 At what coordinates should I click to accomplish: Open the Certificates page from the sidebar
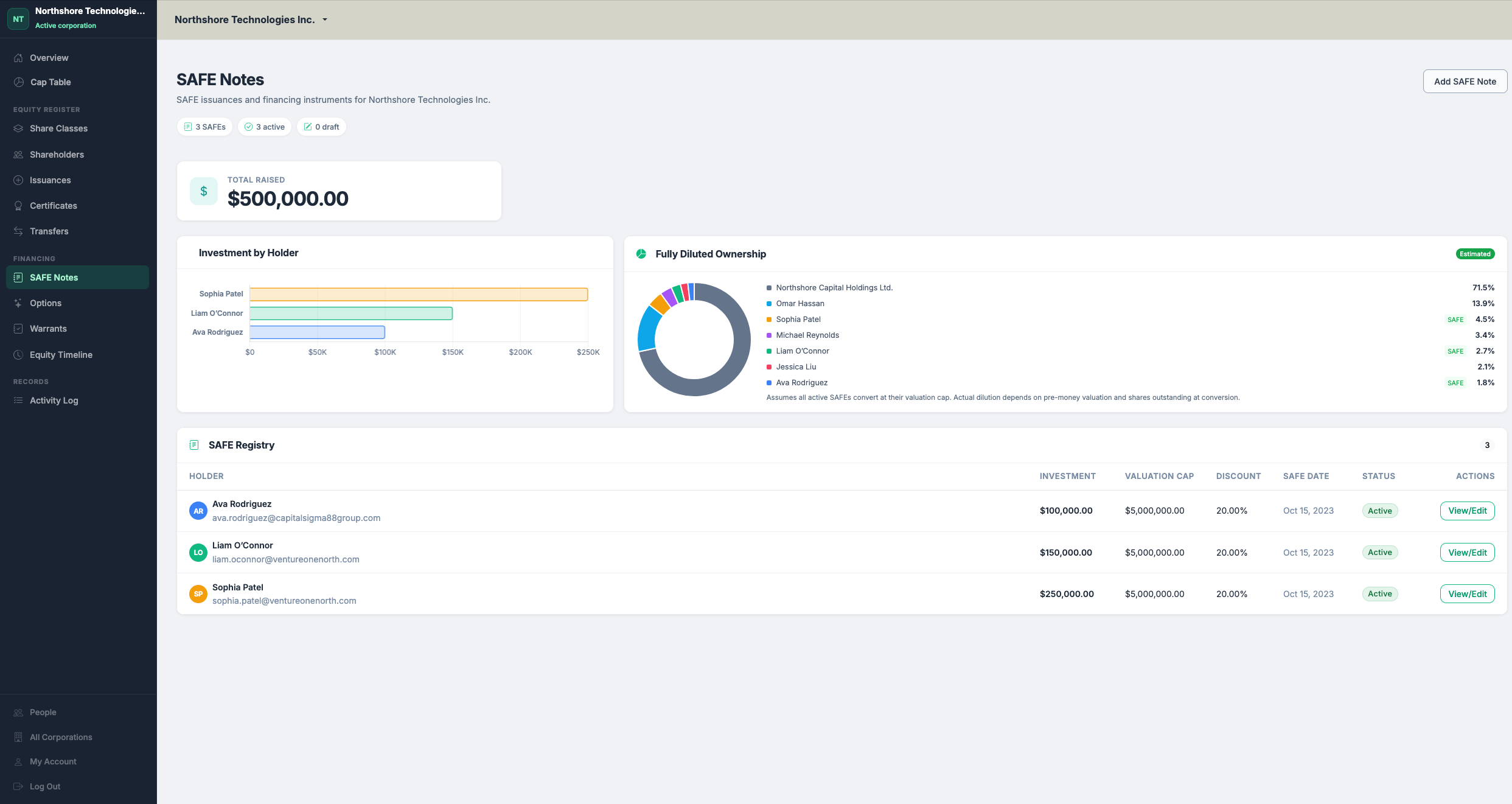click(18, 205)
